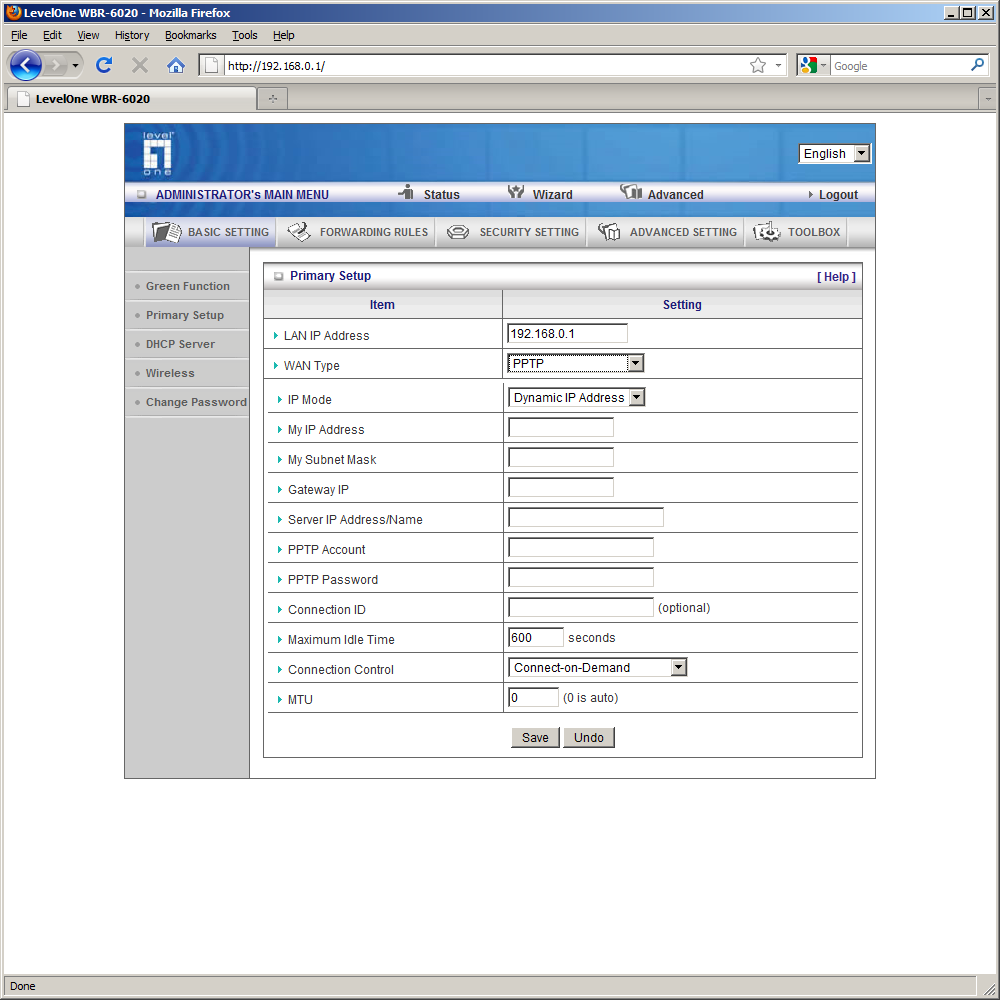Reload the current page
Screen dimensions: 1000x1000
click(104, 65)
